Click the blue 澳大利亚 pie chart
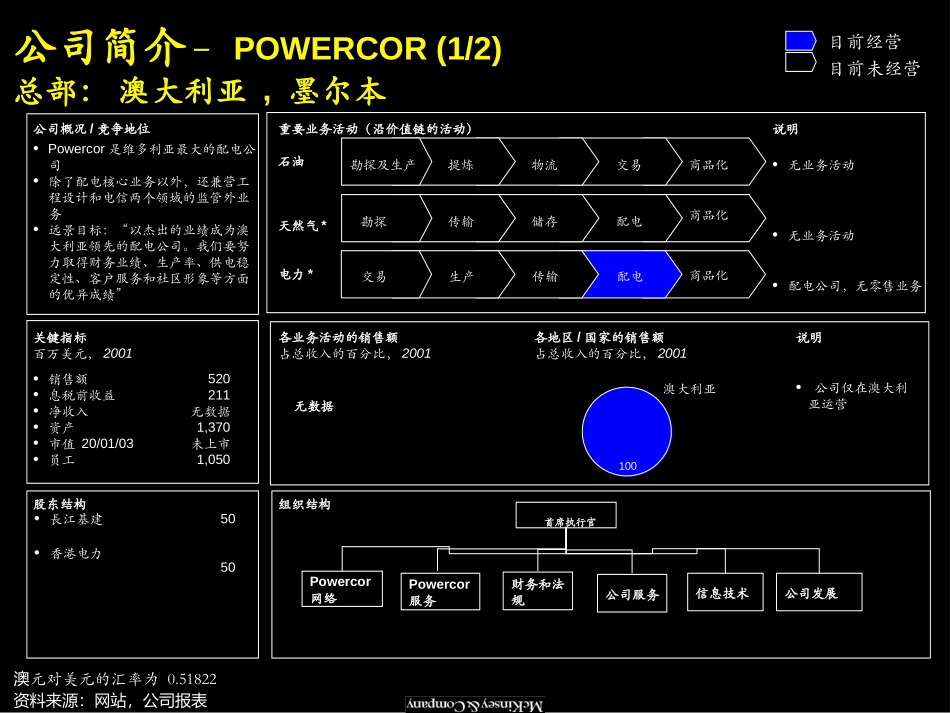Viewport: 950px width, 713px height. [626, 431]
